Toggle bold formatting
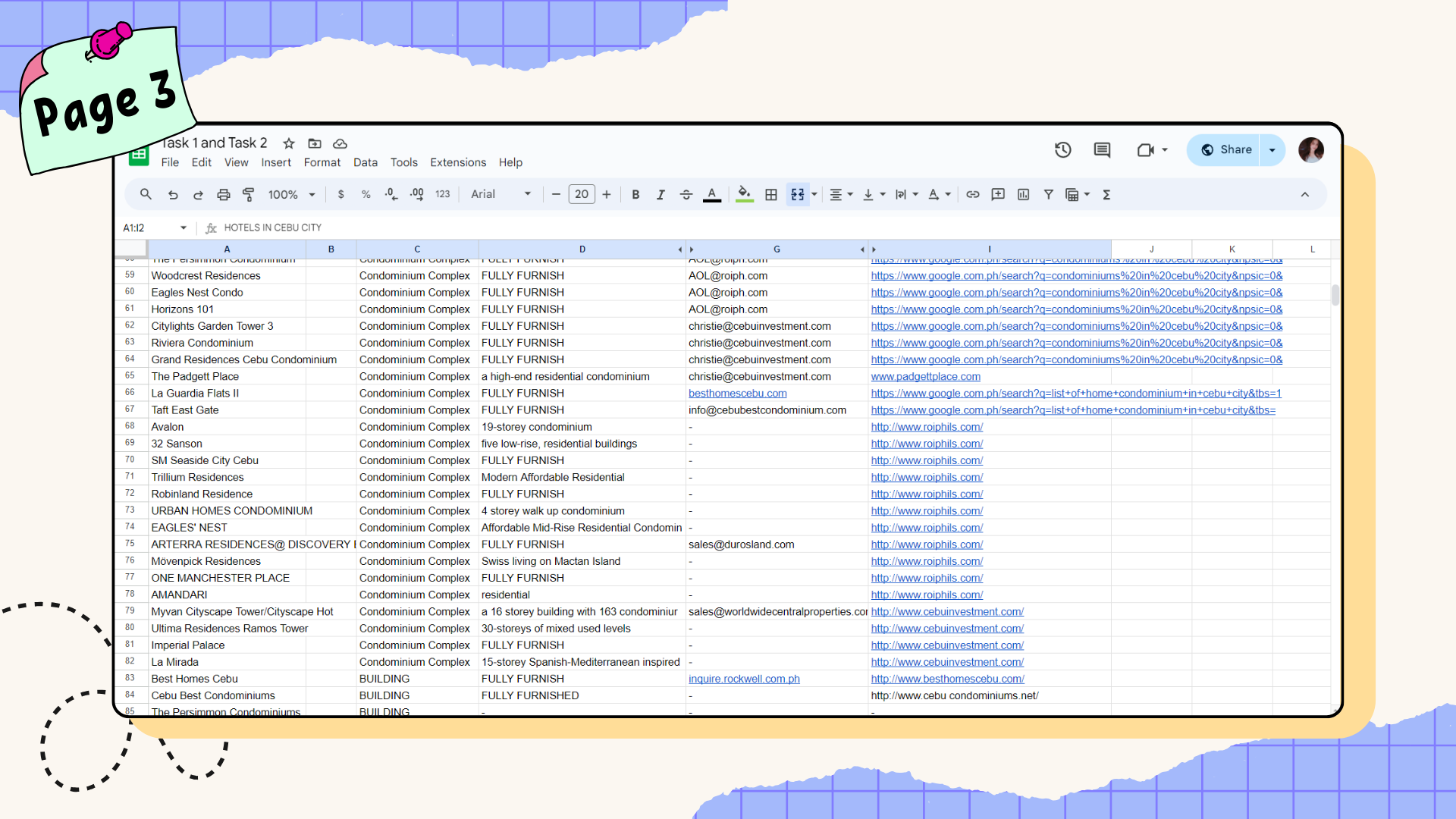The width and height of the screenshot is (1456, 819). (x=635, y=195)
